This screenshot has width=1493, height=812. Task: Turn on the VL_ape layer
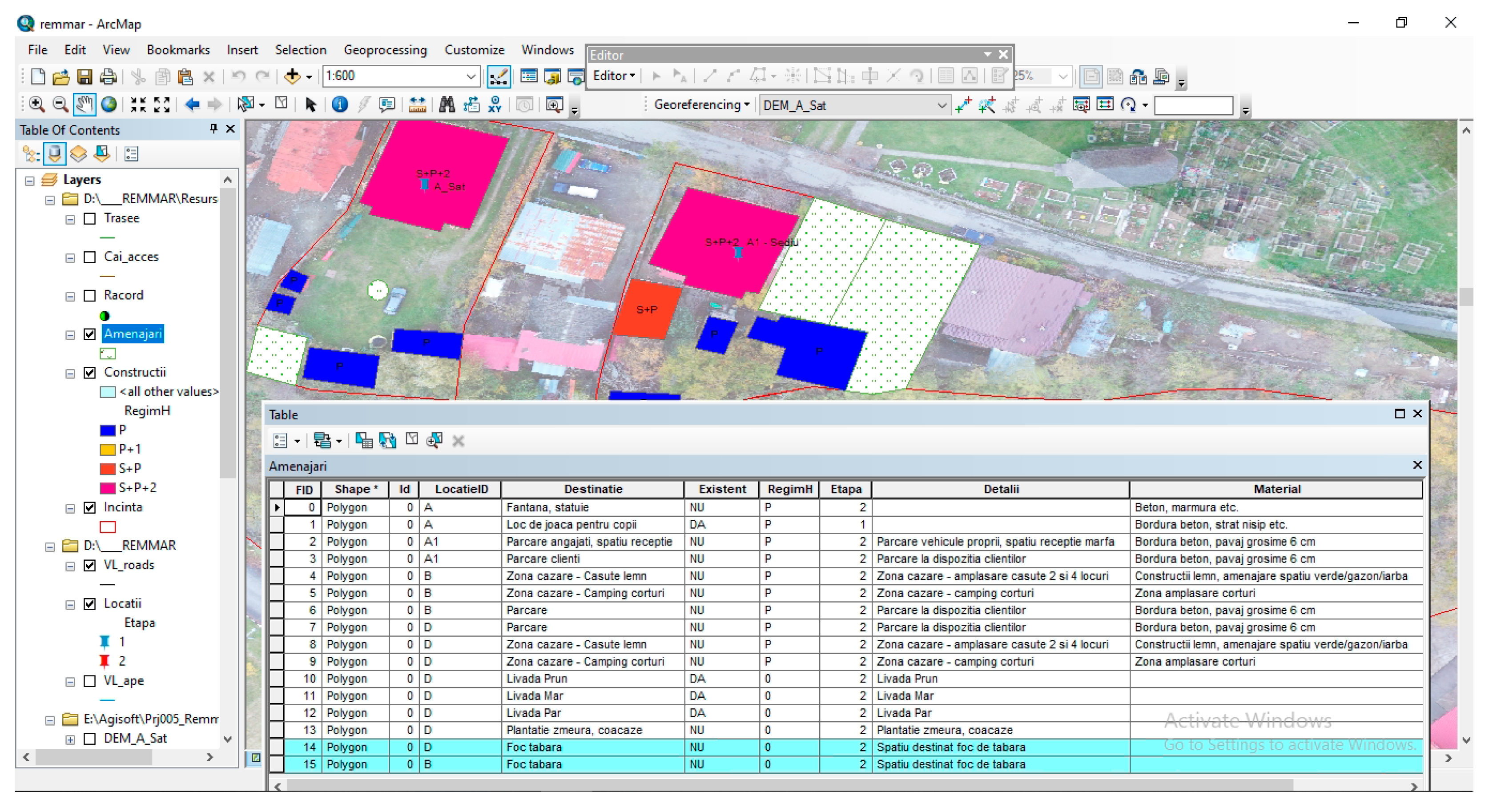click(x=90, y=680)
